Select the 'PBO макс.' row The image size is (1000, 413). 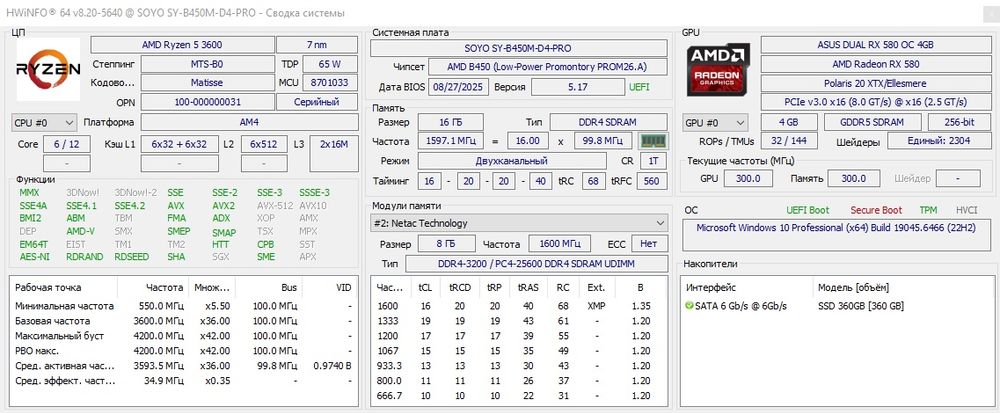pyautogui.click(x=184, y=351)
